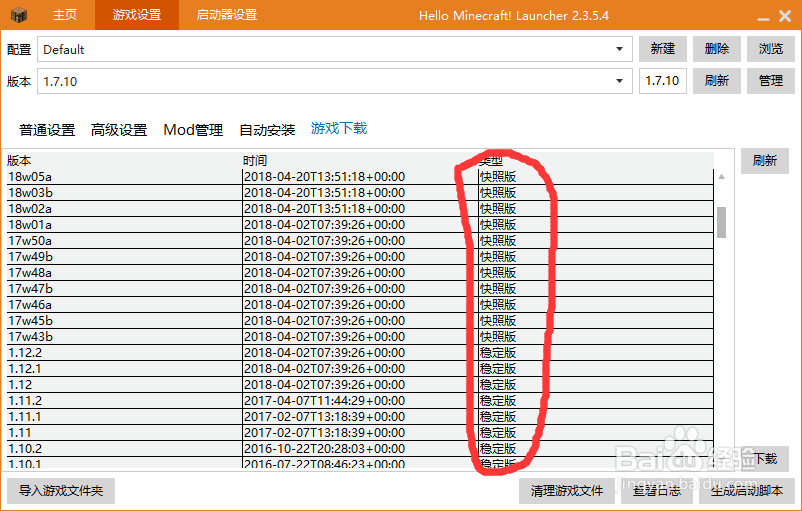The image size is (802, 511).
Task: Open the 高级设置 sub-tab
Action: click(119, 130)
